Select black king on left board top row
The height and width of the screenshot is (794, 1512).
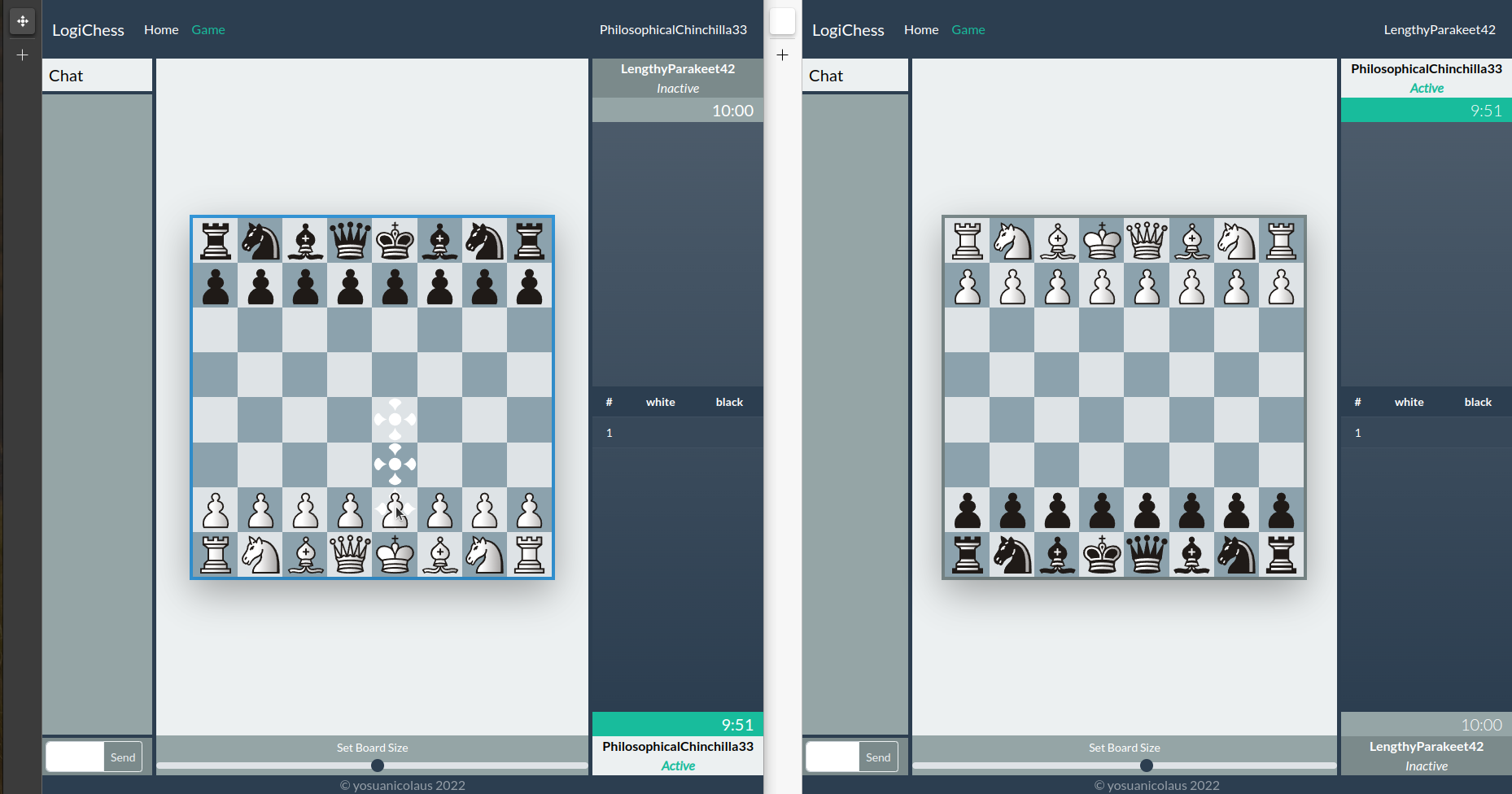coord(395,241)
